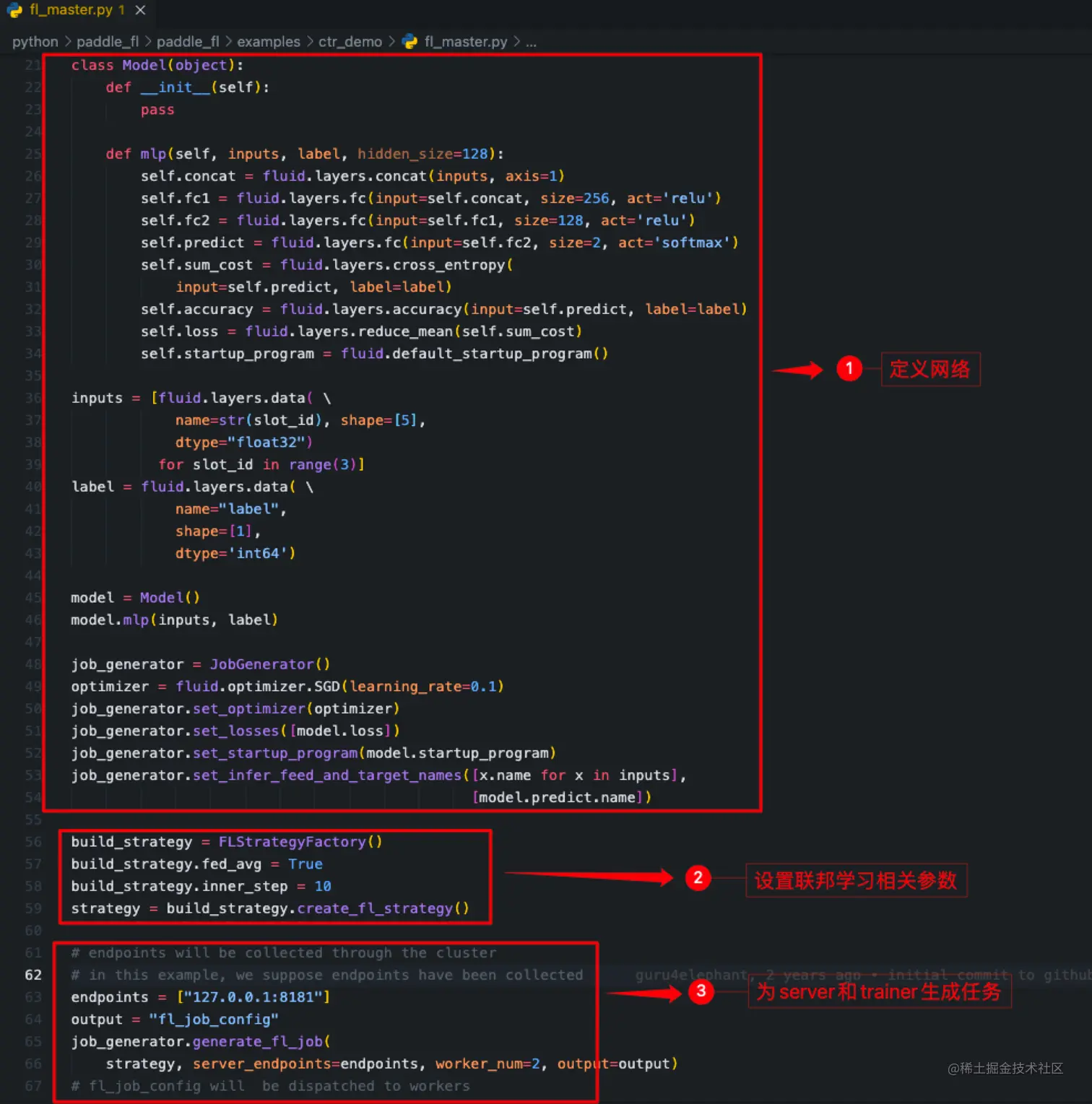Image resolution: width=1092 pixels, height=1104 pixels.
Task: Click line number 60 in the gutter
Action: [x=33, y=931]
